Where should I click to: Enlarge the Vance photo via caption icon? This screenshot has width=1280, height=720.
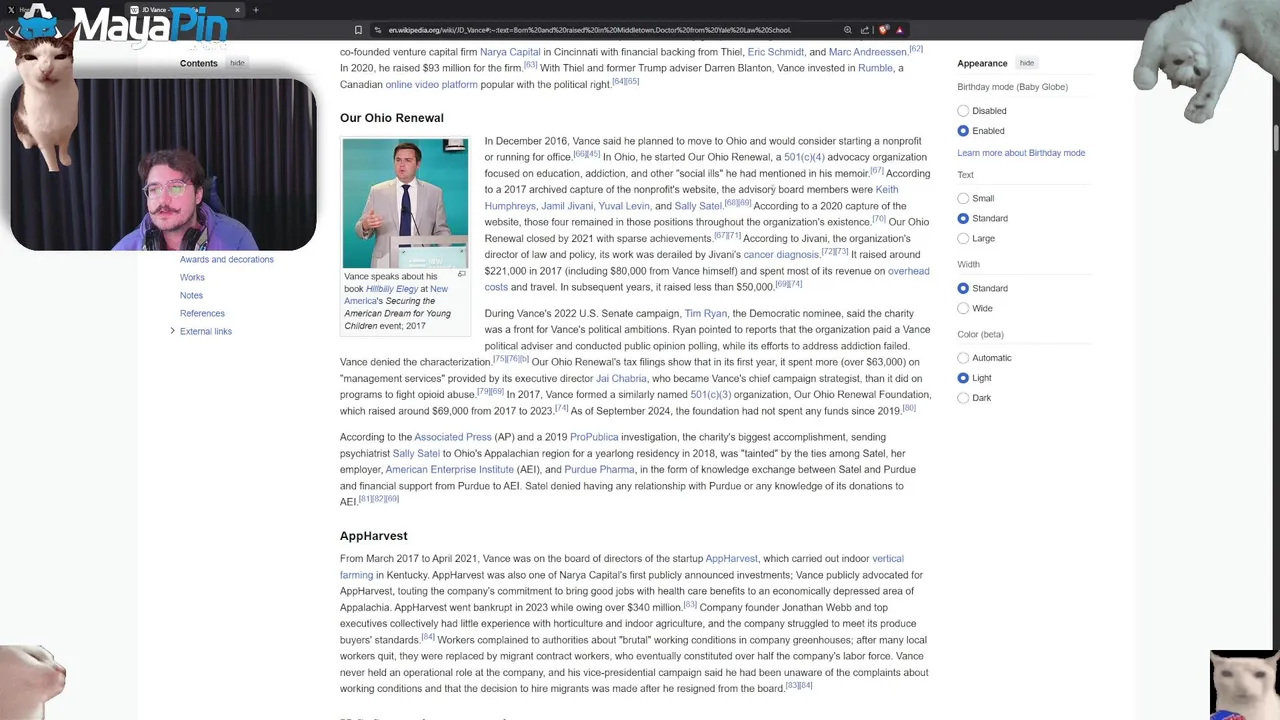pos(462,274)
